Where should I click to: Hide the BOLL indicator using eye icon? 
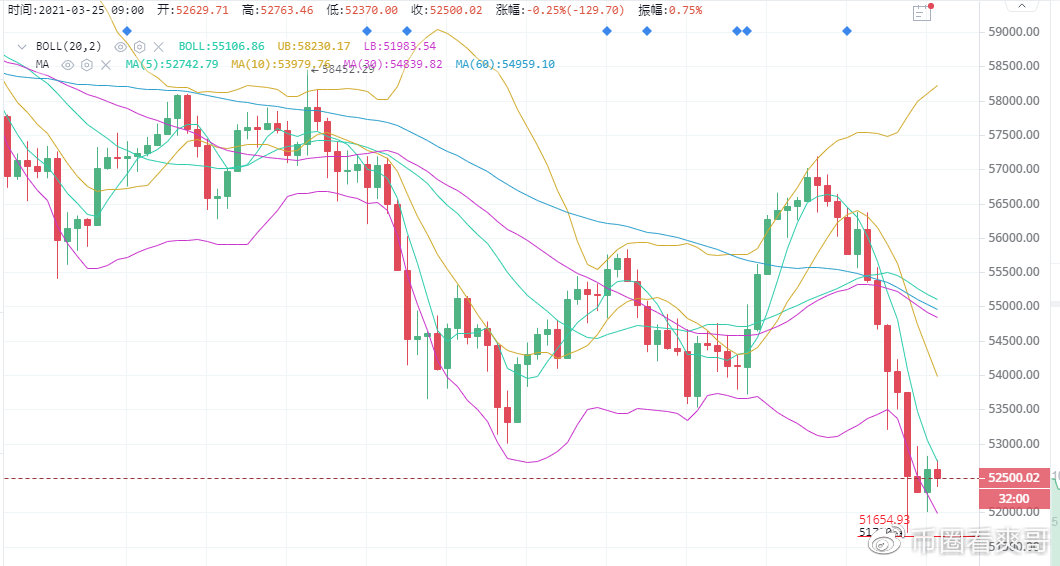coord(121,47)
